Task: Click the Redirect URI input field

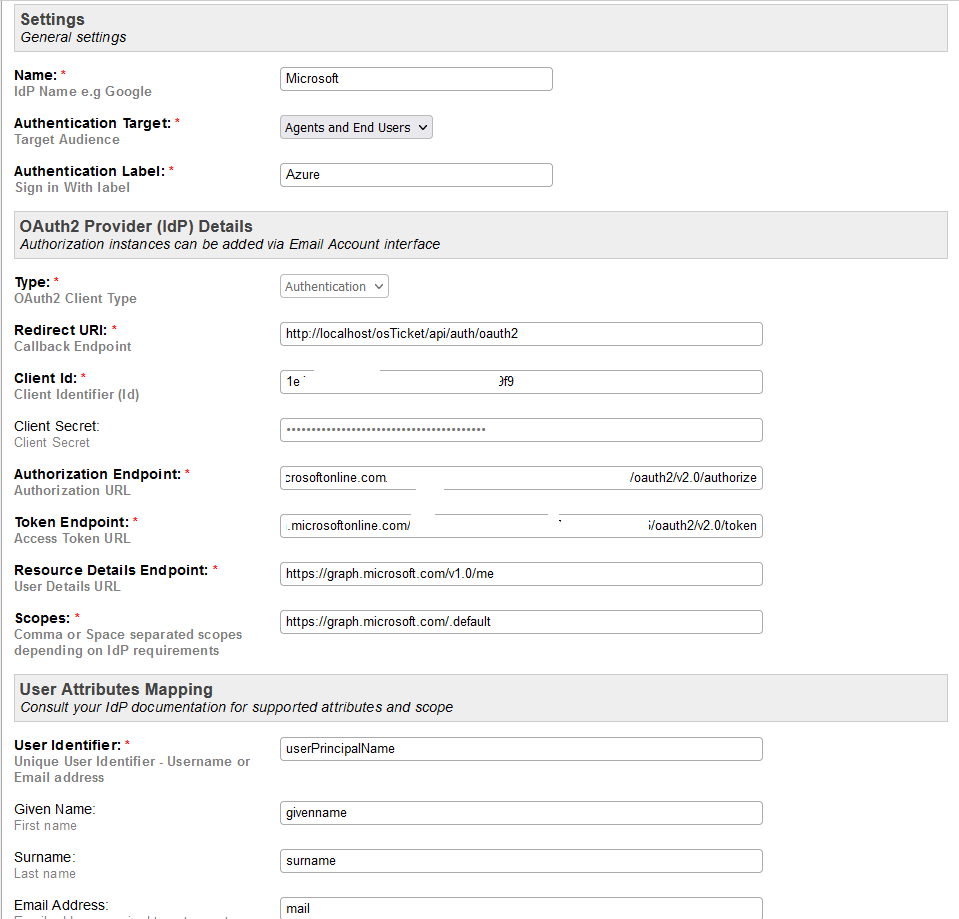Action: (x=521, y=334)
